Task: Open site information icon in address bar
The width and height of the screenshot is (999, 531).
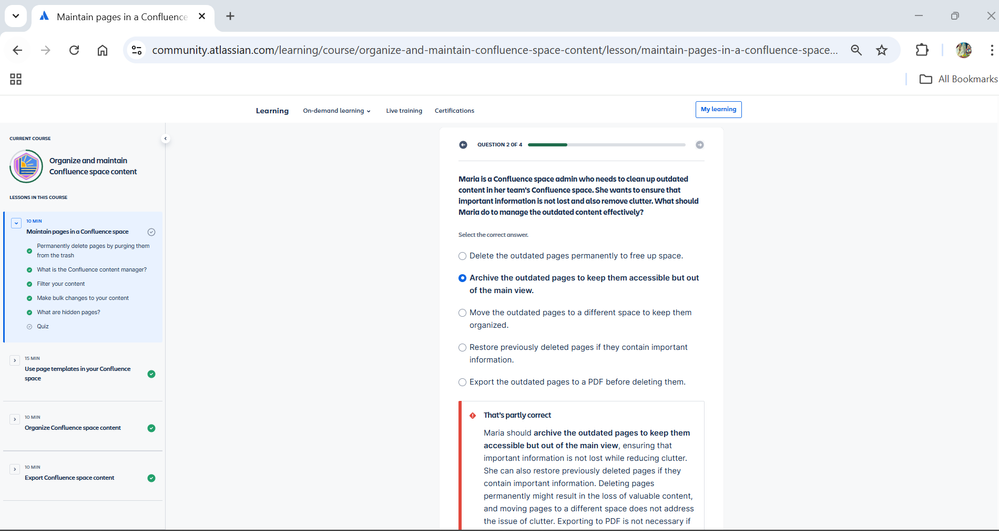Action: tap(136, 50)
